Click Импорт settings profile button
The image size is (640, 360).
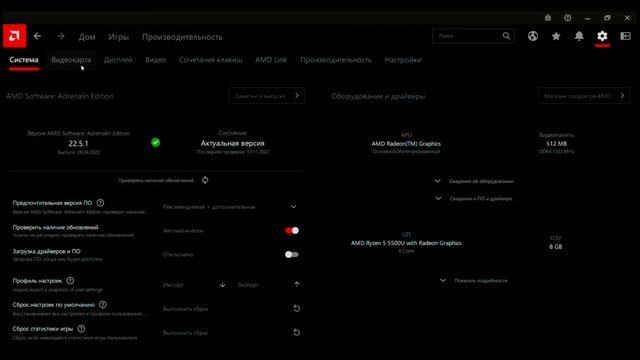(x=173, y=285)
